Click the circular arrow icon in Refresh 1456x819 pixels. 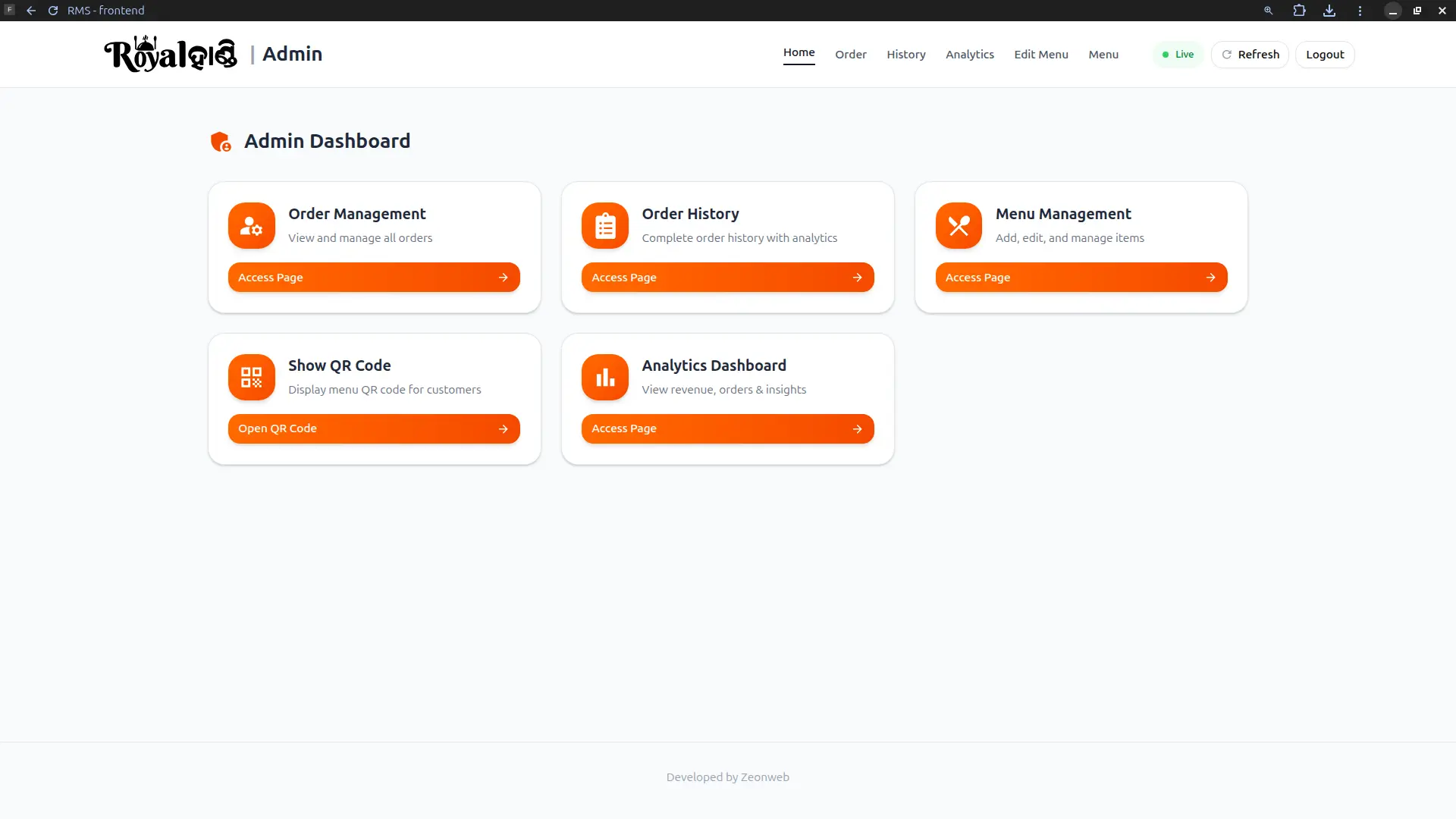[x=1226, y=55]
